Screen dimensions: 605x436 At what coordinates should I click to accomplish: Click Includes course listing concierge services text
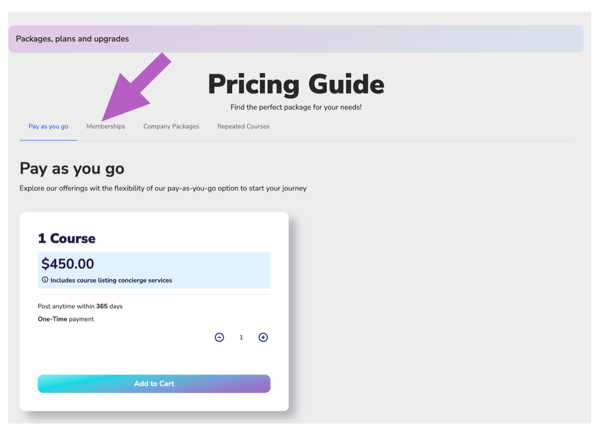(111, 280)
